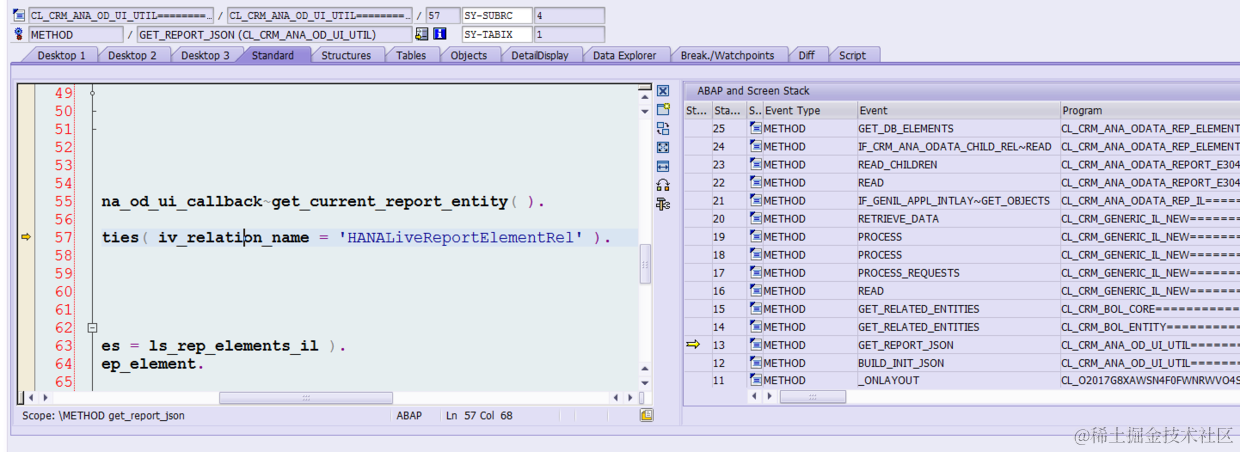Click the RETRIEVE_DATA event cell
Viewport: 1240px width, 452px height.
pos(958,219)
